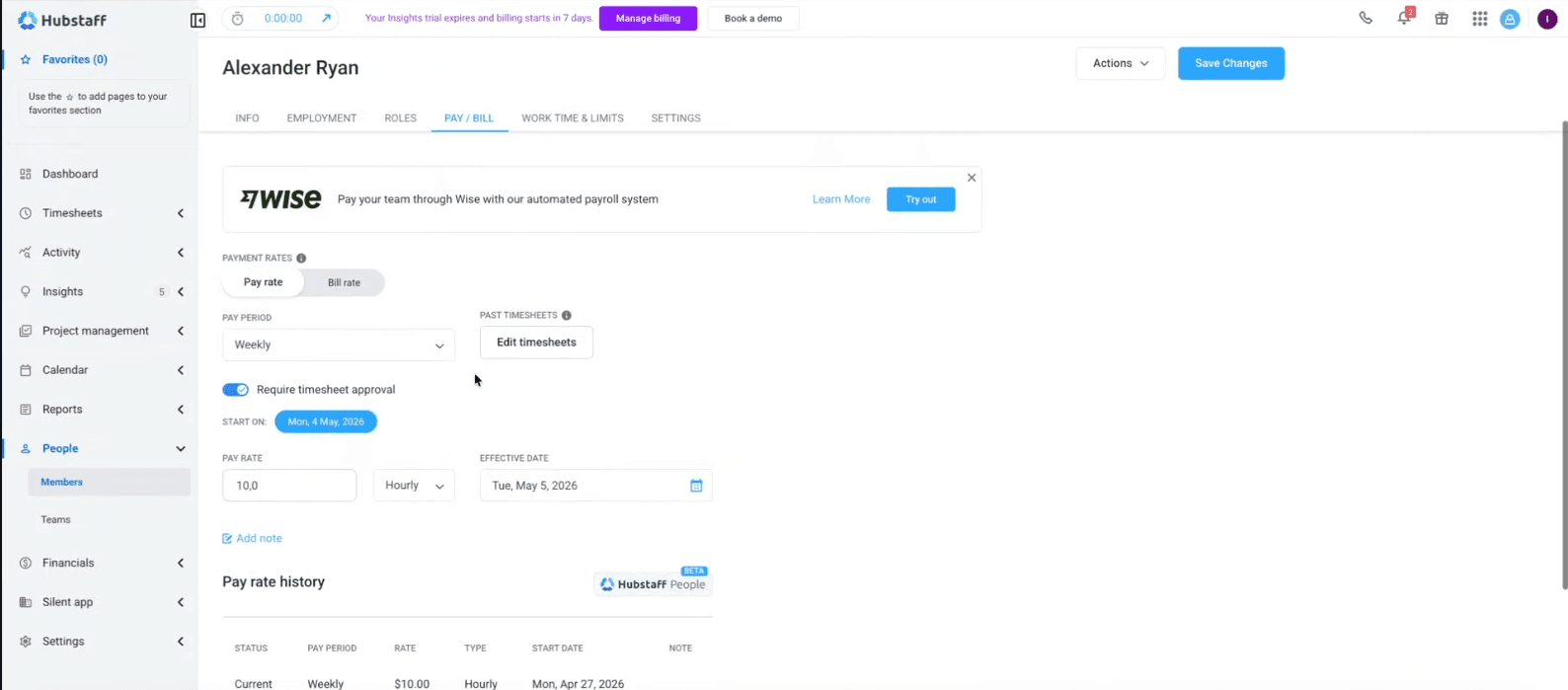Open notifications bell icon

[1404, 18]
